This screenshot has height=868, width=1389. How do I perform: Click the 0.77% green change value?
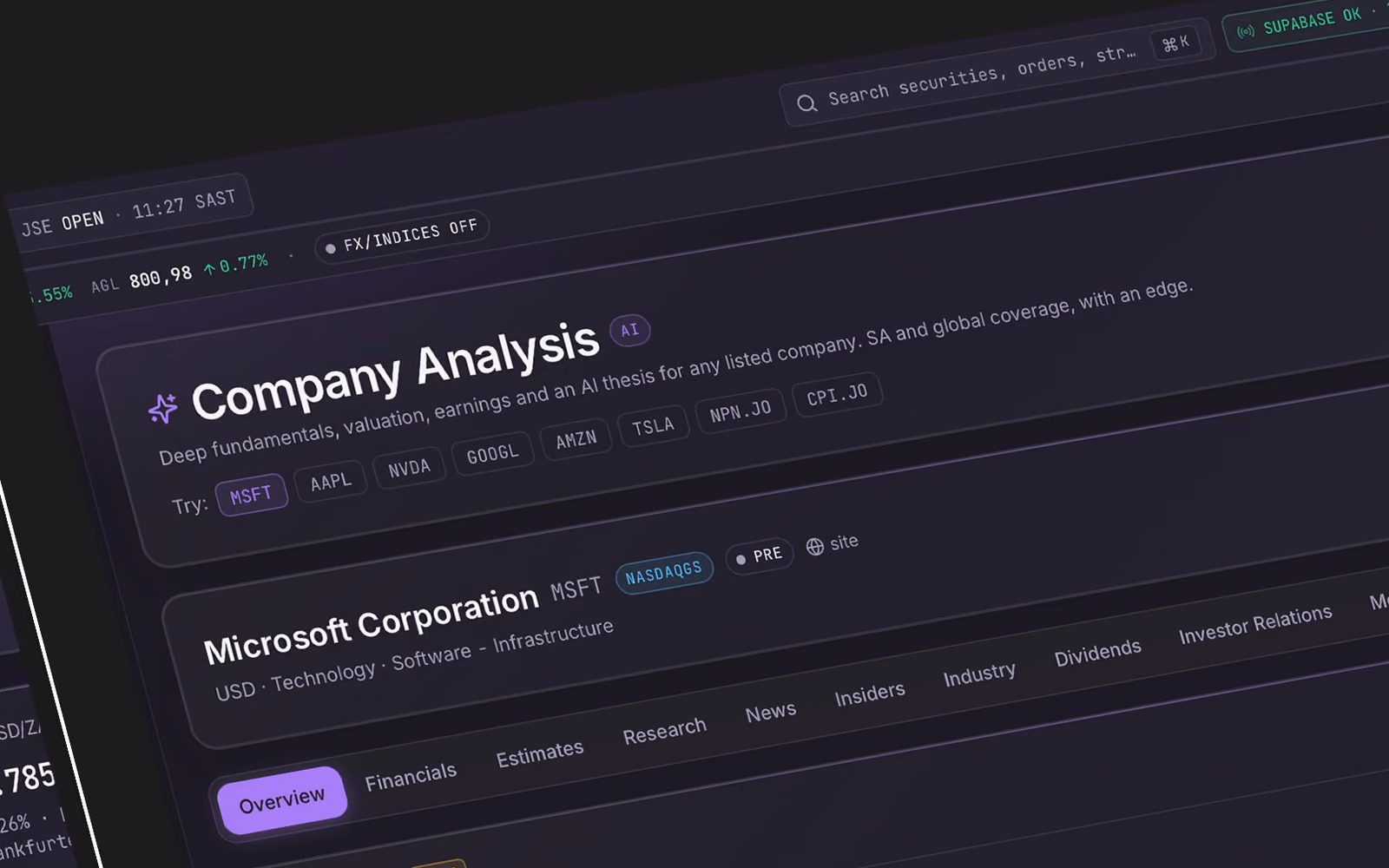pyautogui.click(x=236, y=265)
